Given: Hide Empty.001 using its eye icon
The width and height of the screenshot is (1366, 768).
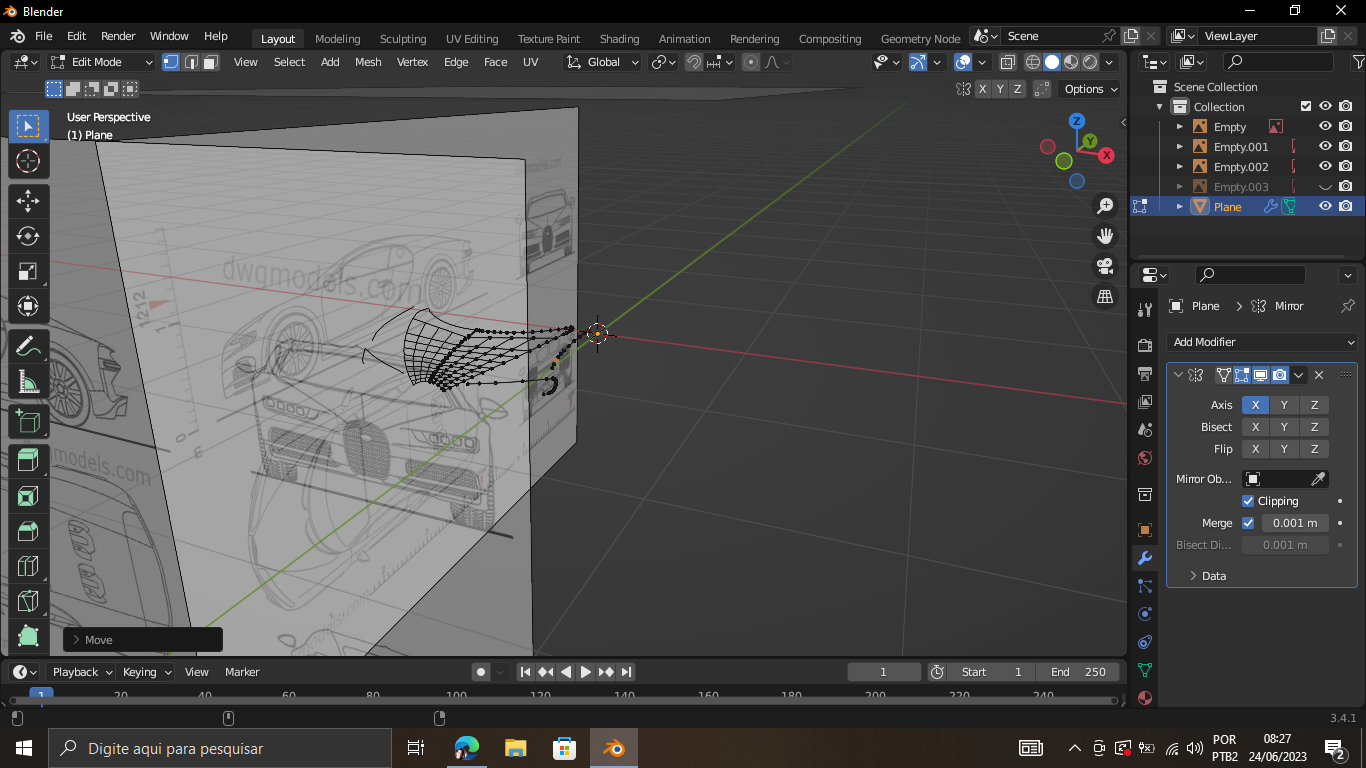Looking at the screenshot, I should pyautogui.click(x=1325, y=147).
